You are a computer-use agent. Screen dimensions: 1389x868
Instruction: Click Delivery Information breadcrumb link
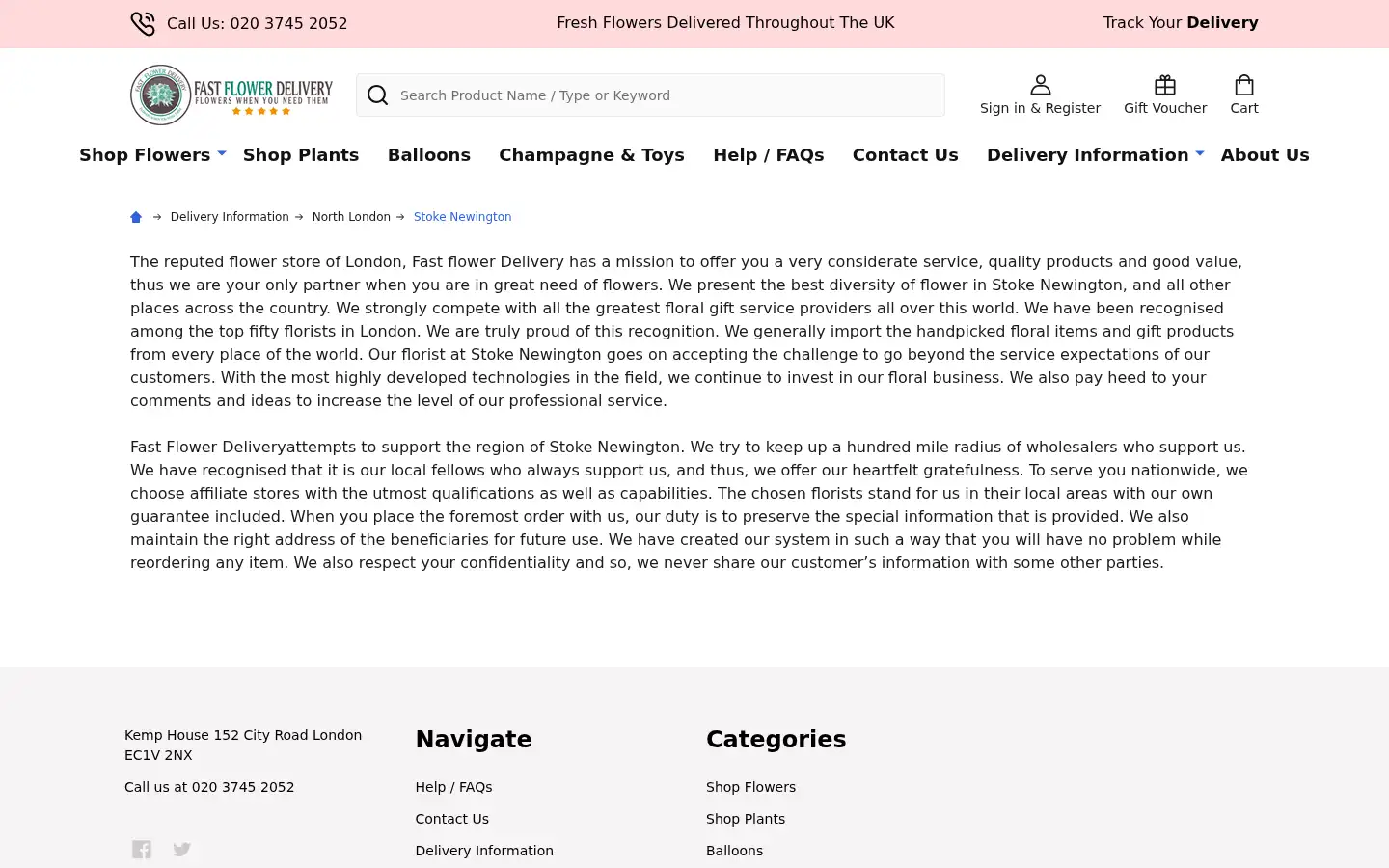230,217
